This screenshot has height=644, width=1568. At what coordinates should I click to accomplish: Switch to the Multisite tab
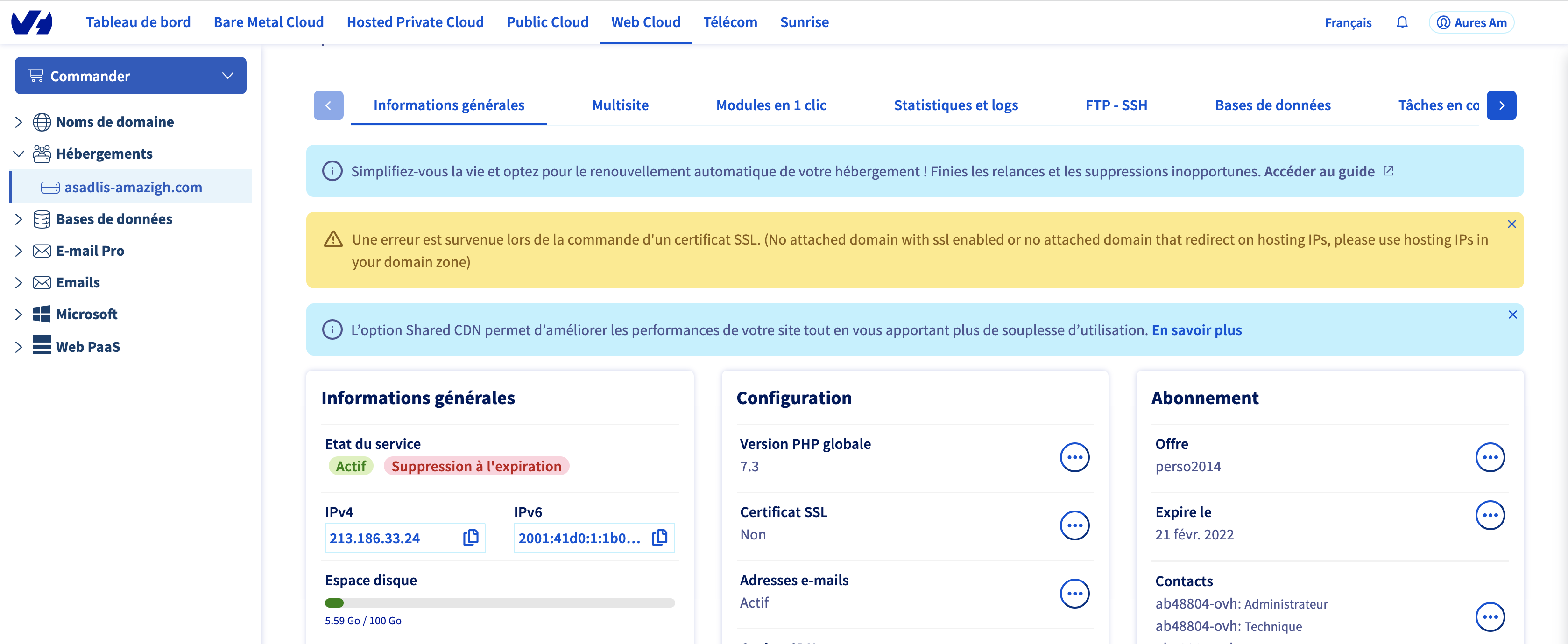pos(620,105)
